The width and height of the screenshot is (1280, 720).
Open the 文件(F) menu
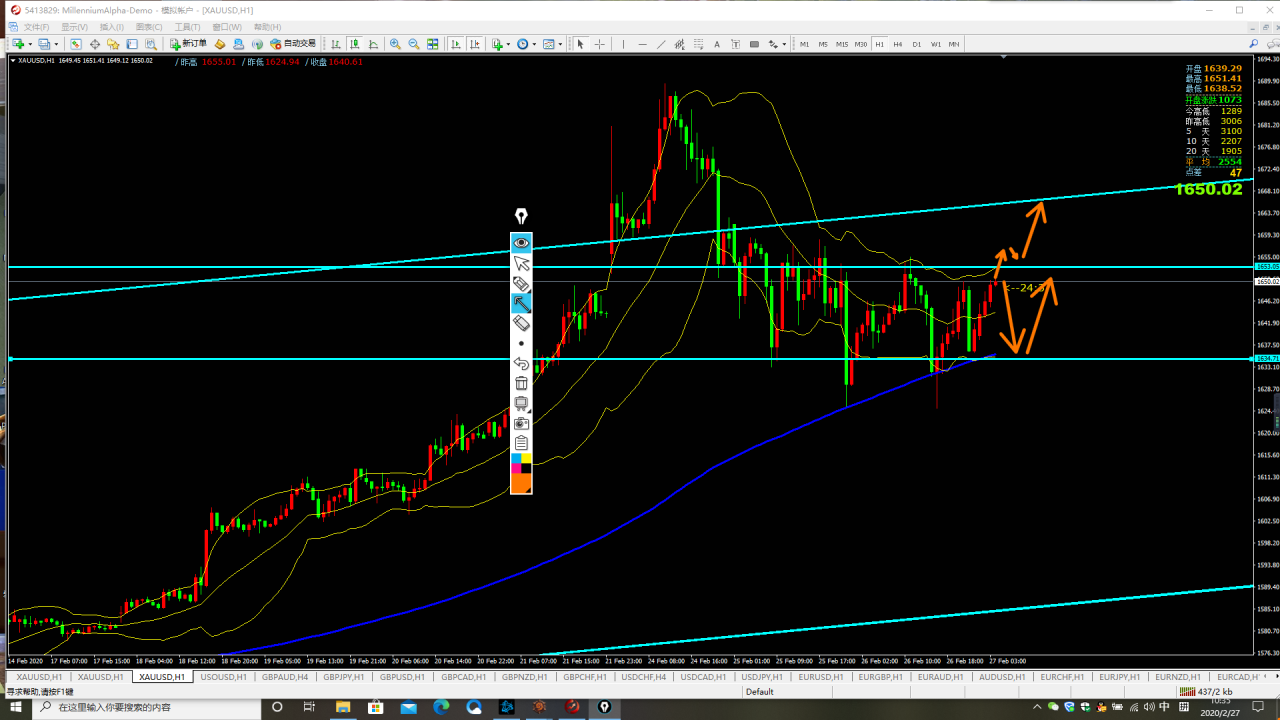(36, 27)
